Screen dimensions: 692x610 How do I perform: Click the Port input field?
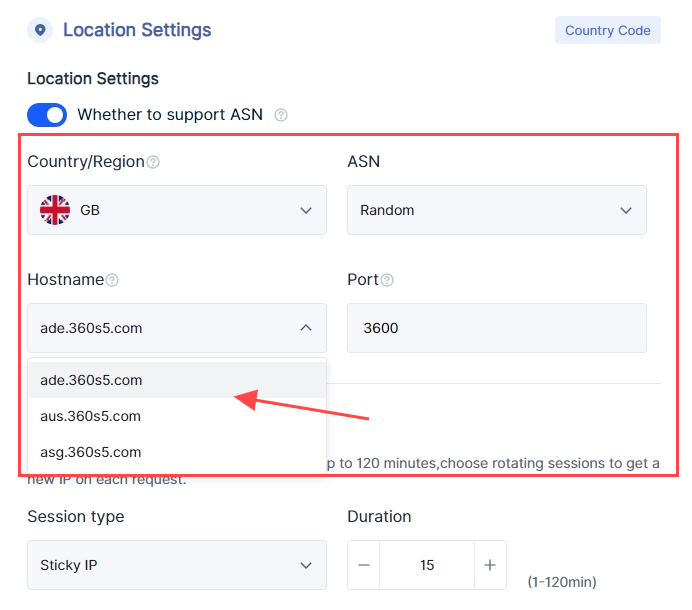coord(496,328)
